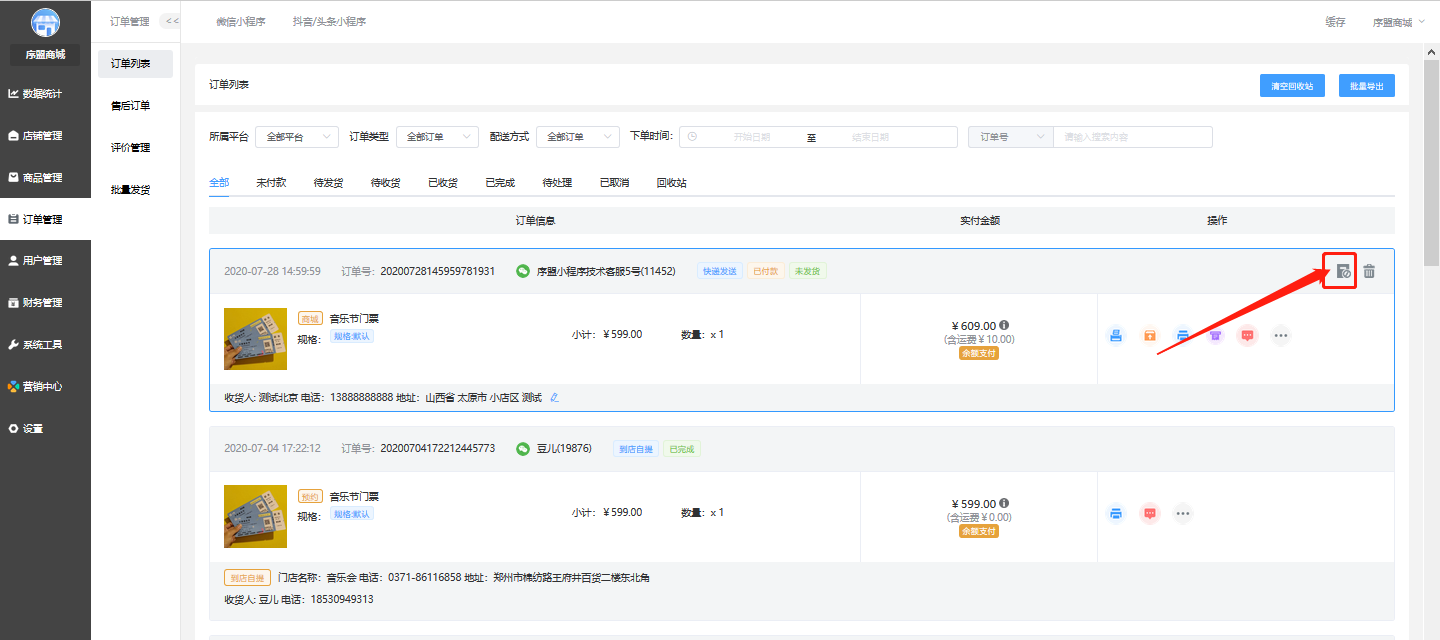Open the 所属平台 dropdown
Viewport: 1440px width, 640px height.
point(297,137)
